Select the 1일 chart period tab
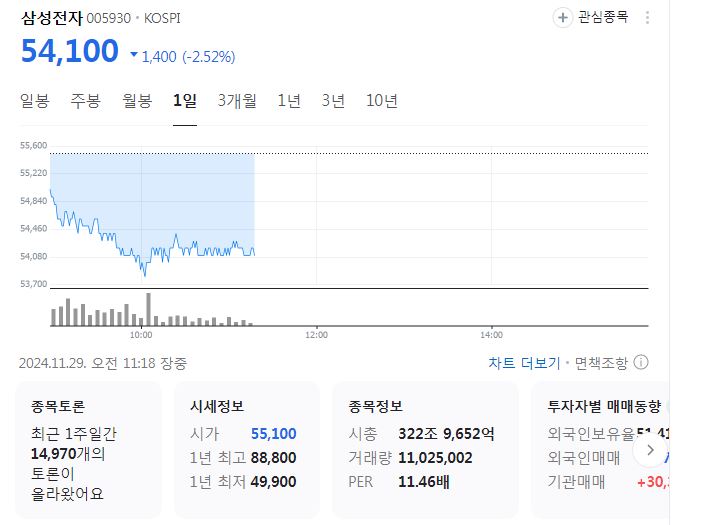Viewport: 721px width, 525px height. coord(185,100)
